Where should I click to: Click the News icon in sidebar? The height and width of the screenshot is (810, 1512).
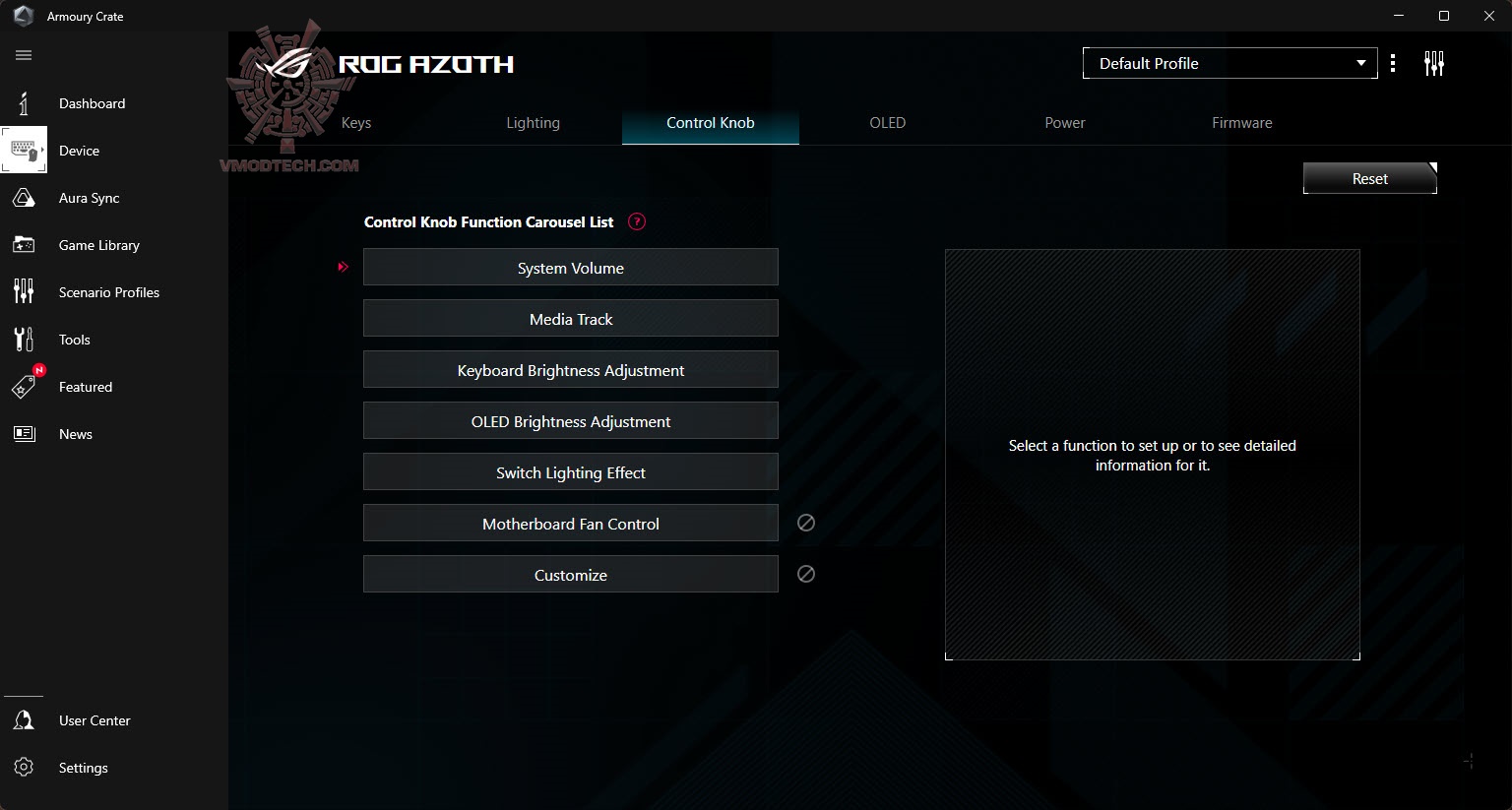click(24, 434)
